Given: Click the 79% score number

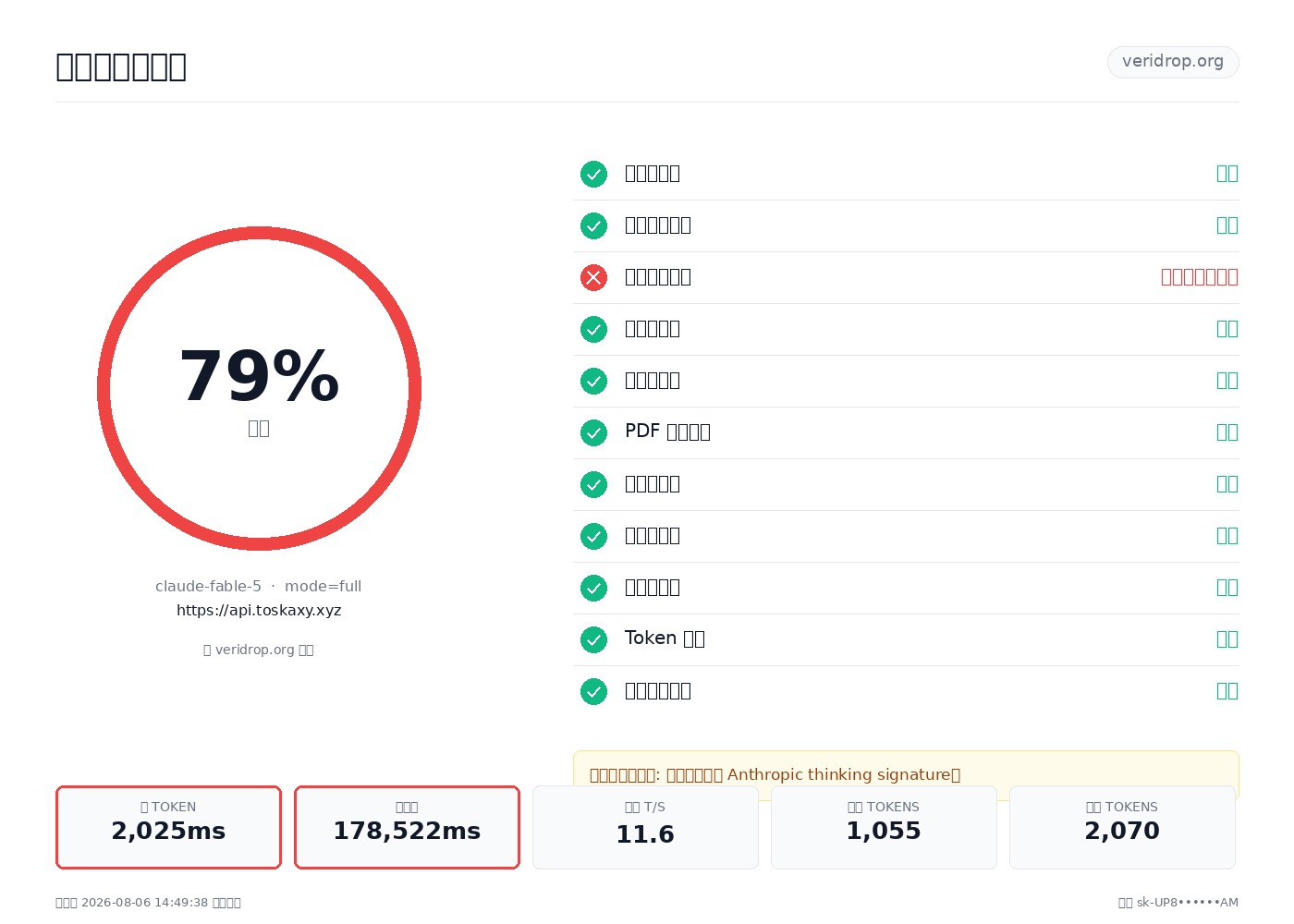Looking at the screenshot, I should (259, 377).
